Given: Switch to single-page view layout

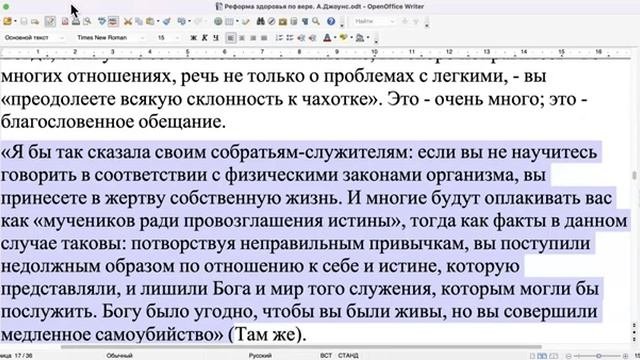Looking at the screenshot, I should coord(532,356).
